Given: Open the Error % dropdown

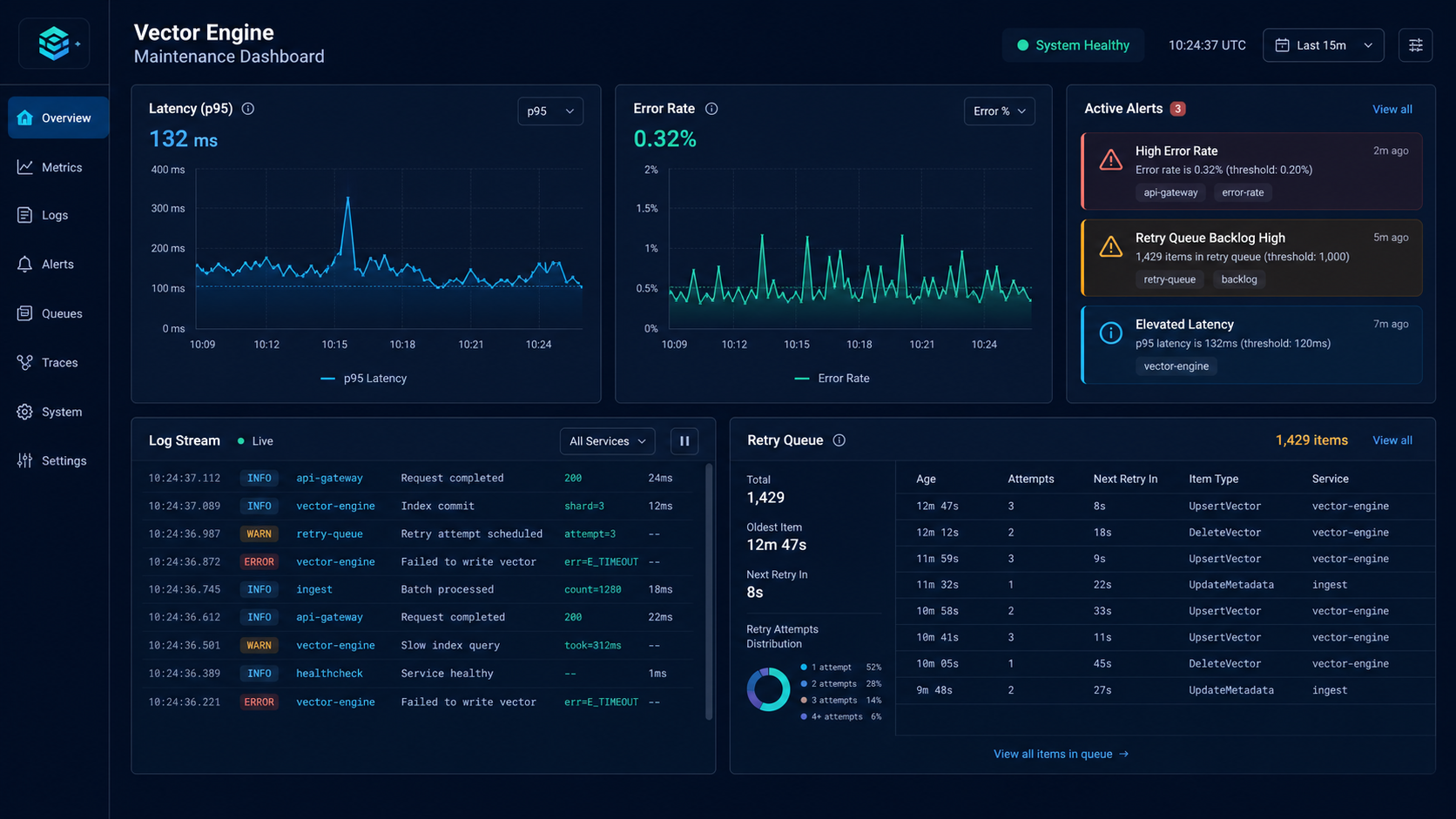Looking at the screenshot, I should pos(999,111).
